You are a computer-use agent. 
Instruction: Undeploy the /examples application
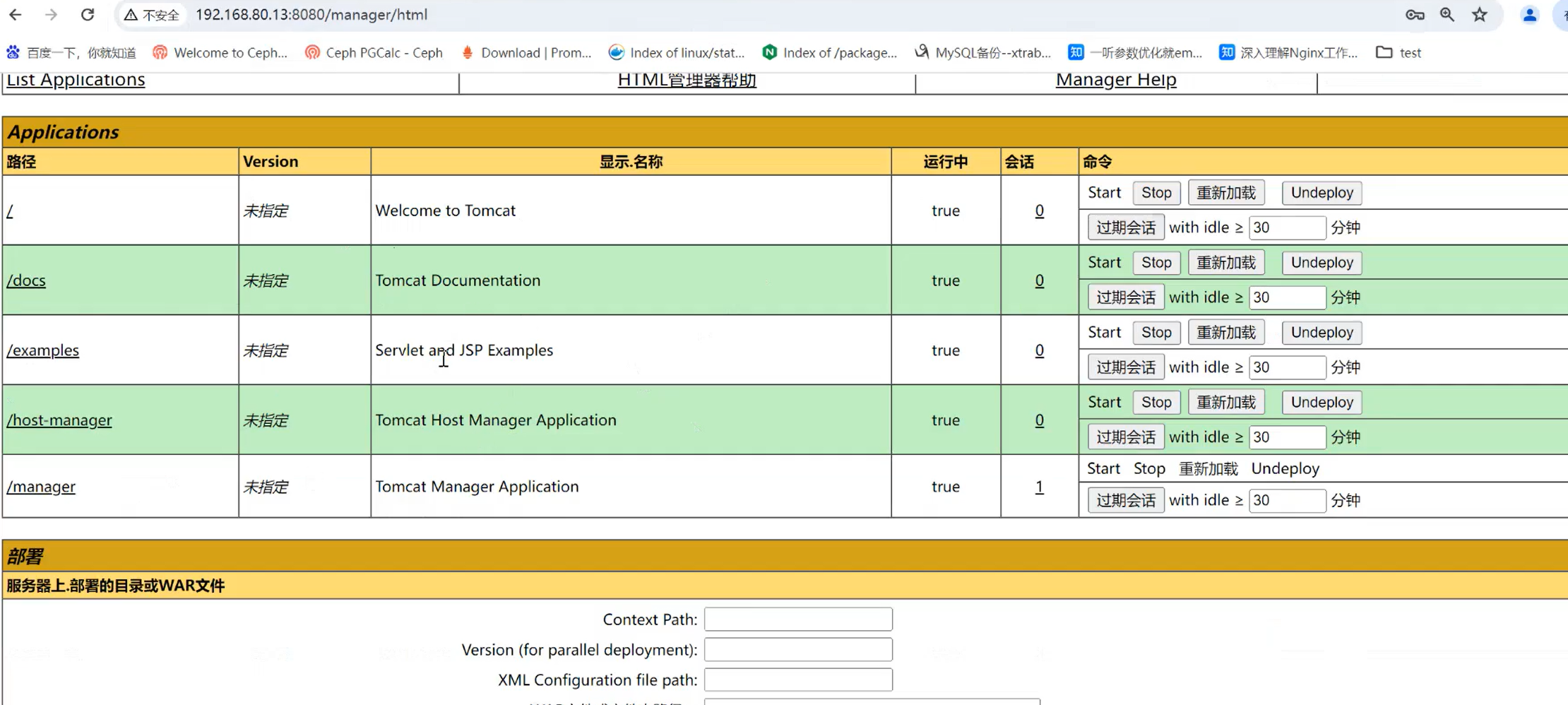coord(1321,333)
